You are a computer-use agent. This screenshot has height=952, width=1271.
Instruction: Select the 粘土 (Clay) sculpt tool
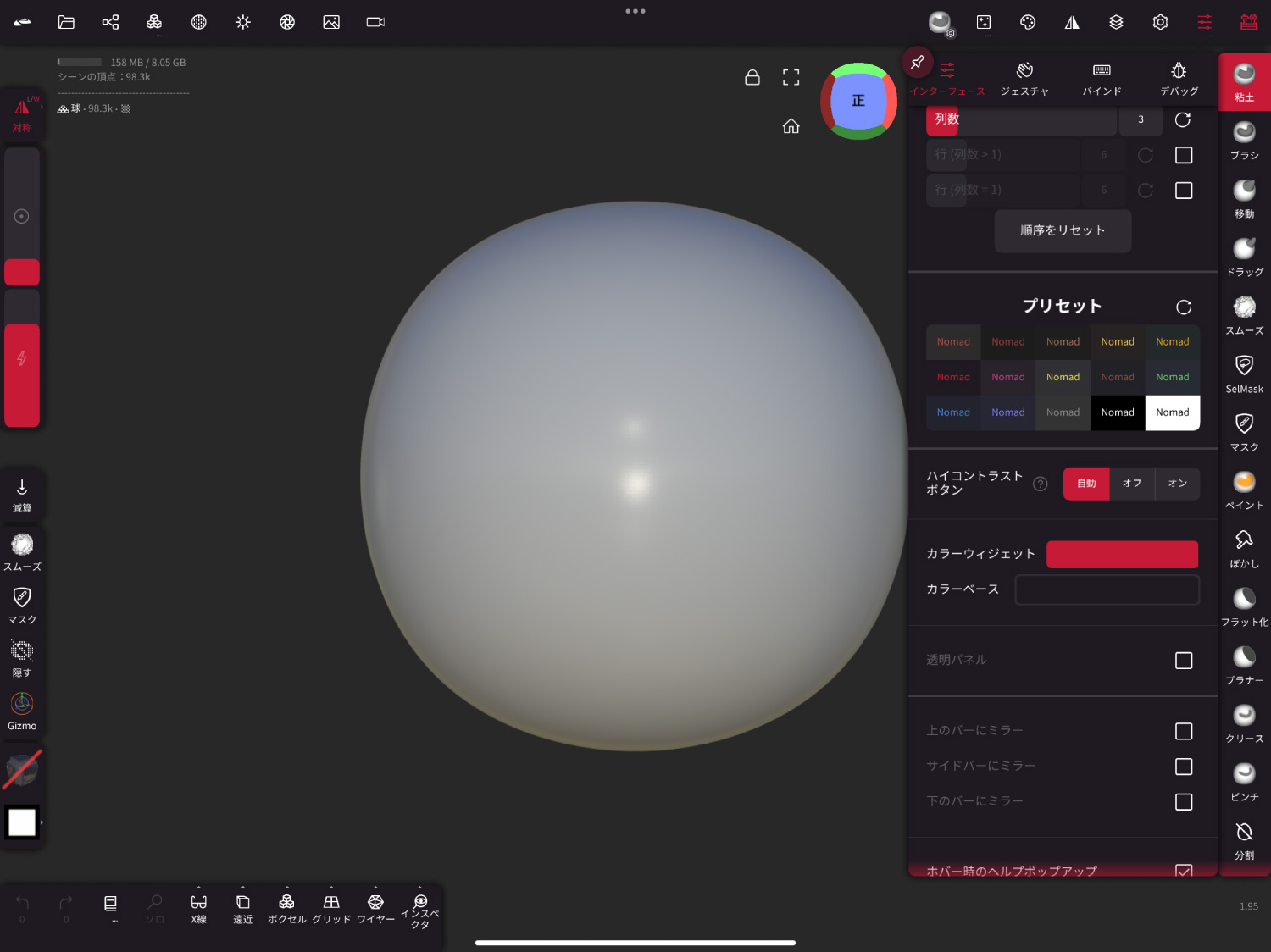[x=1244, y=81]
